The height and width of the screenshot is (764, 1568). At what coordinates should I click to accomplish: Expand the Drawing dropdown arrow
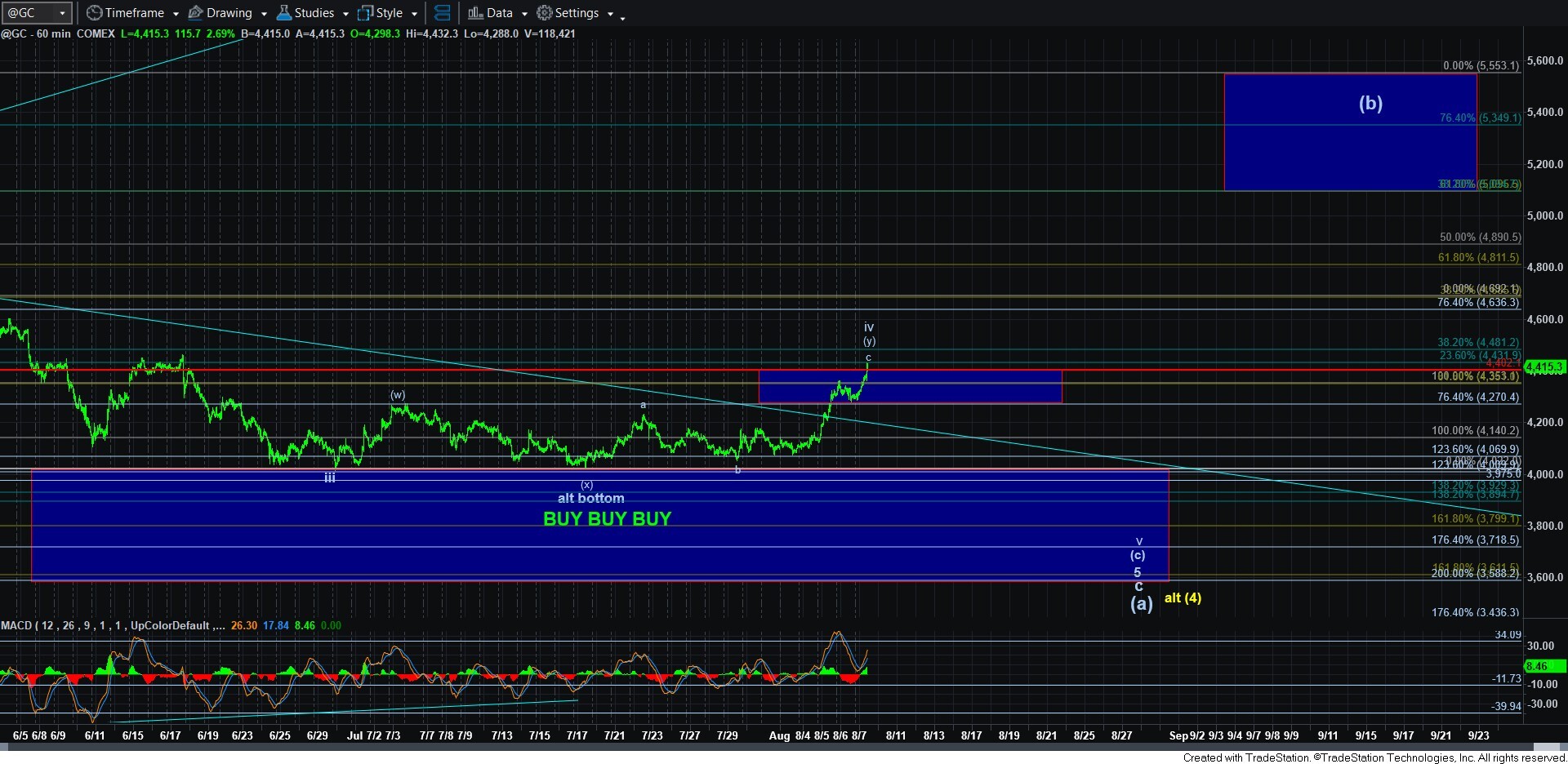click(264, 14)
